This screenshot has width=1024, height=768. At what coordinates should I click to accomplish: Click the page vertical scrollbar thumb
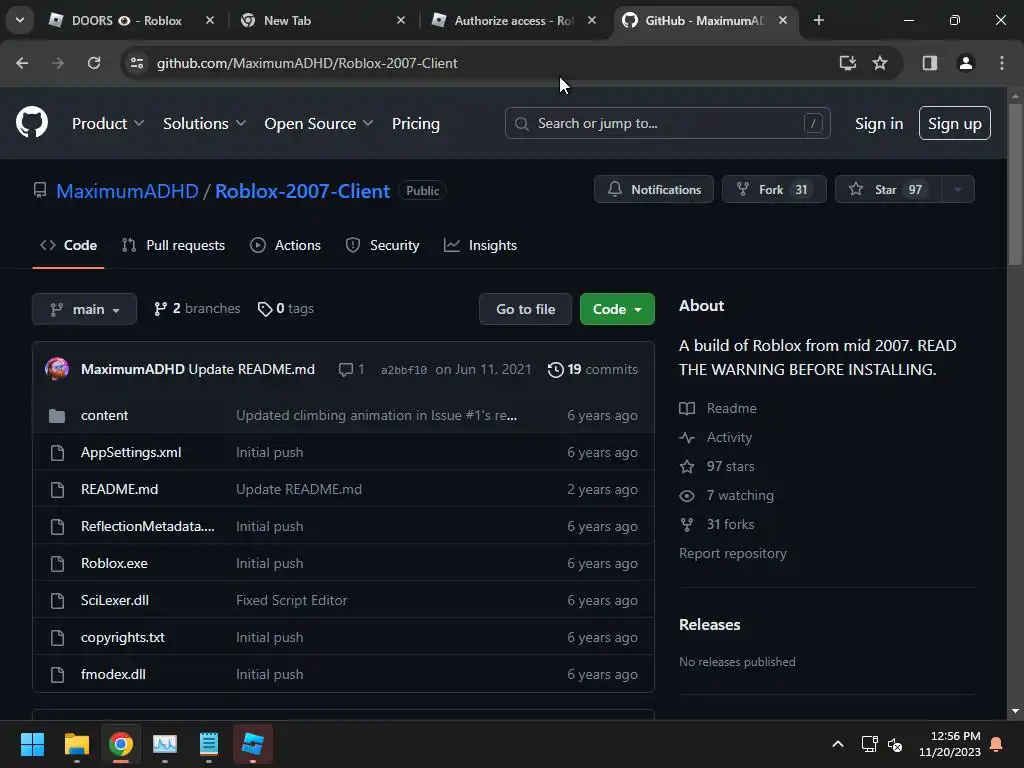pos(1015,184)
